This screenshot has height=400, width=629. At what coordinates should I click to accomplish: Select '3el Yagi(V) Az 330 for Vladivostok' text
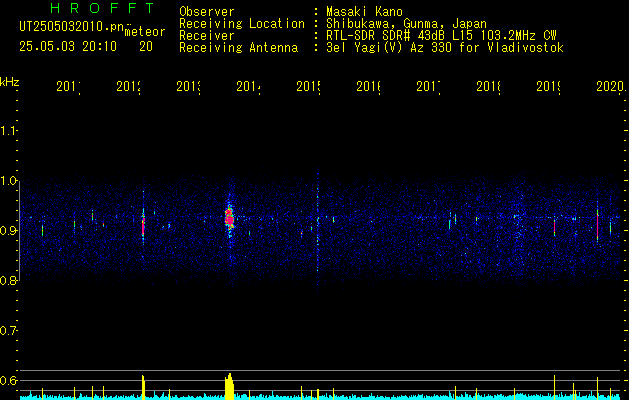coord(445,48)
